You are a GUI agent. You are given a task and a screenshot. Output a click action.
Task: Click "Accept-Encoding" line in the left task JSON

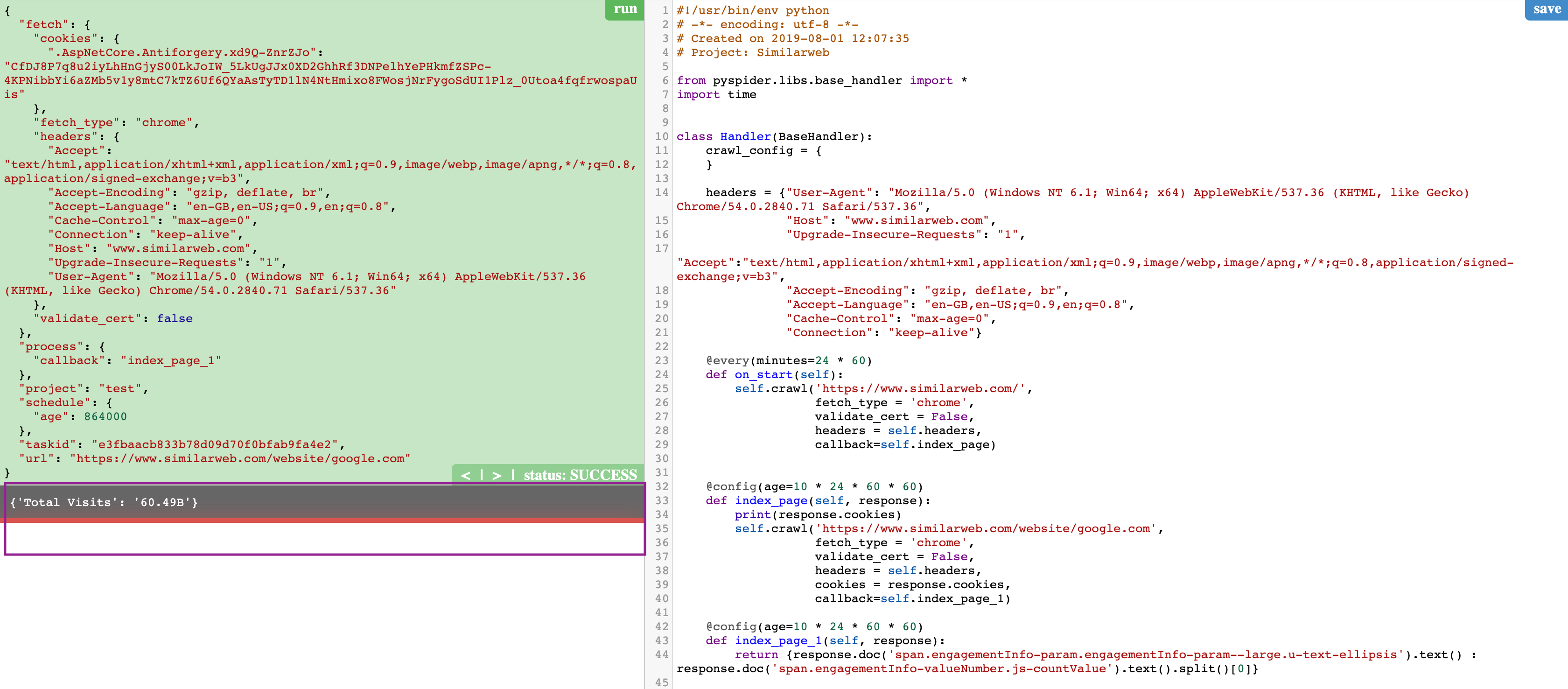tap(189, 192)
